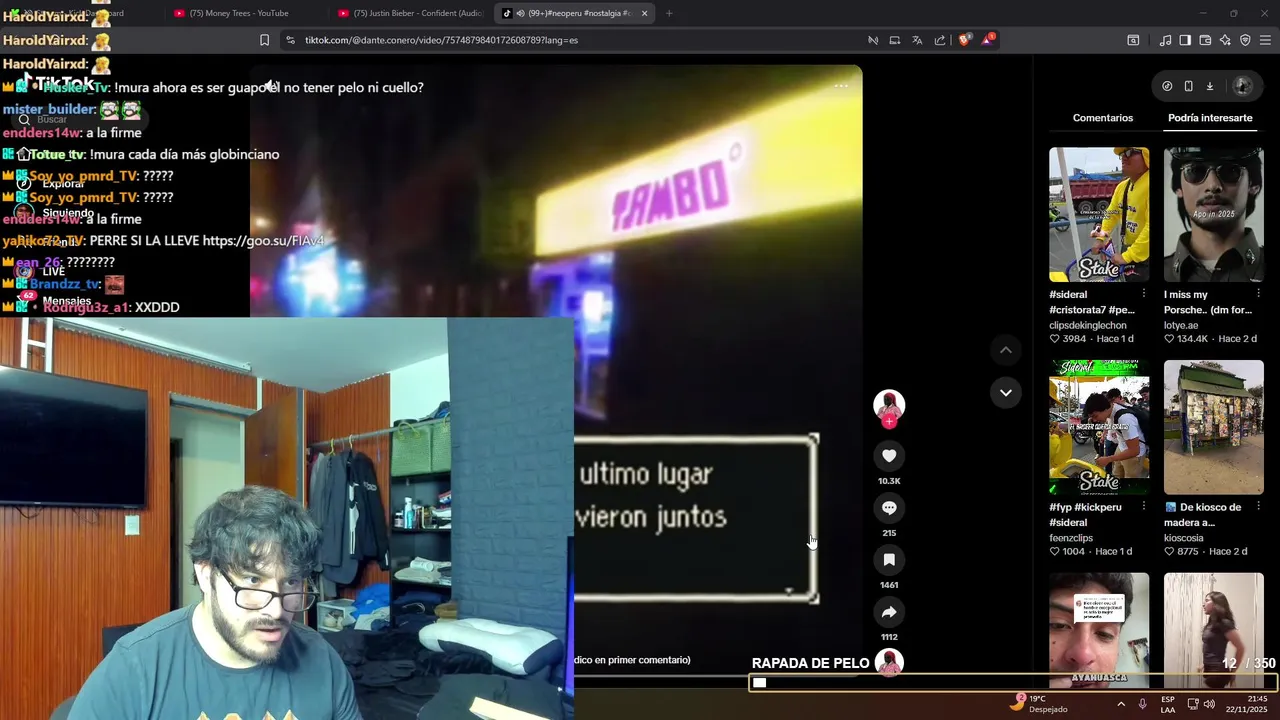Open ESP LAA keyboard language switcher
The height and width of the screenshot is (720, 1280).
pyautogui.click(x=1168, y=704)
